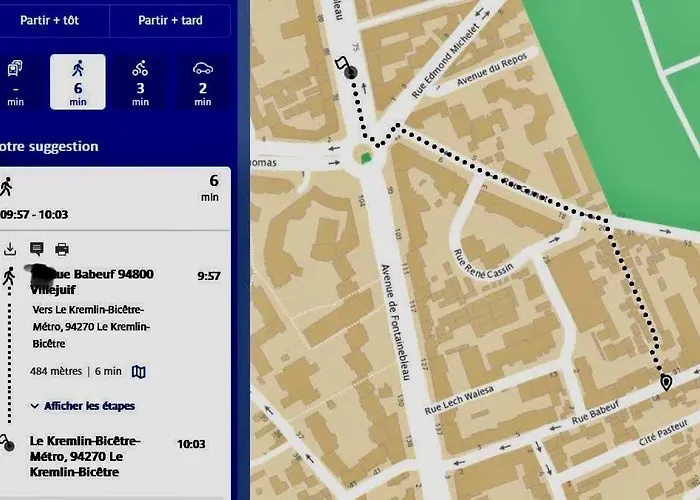This screenshot has width=700, height=500.
Task: Select the car 2 min mode tab
Action: click(x=203, y=82)
